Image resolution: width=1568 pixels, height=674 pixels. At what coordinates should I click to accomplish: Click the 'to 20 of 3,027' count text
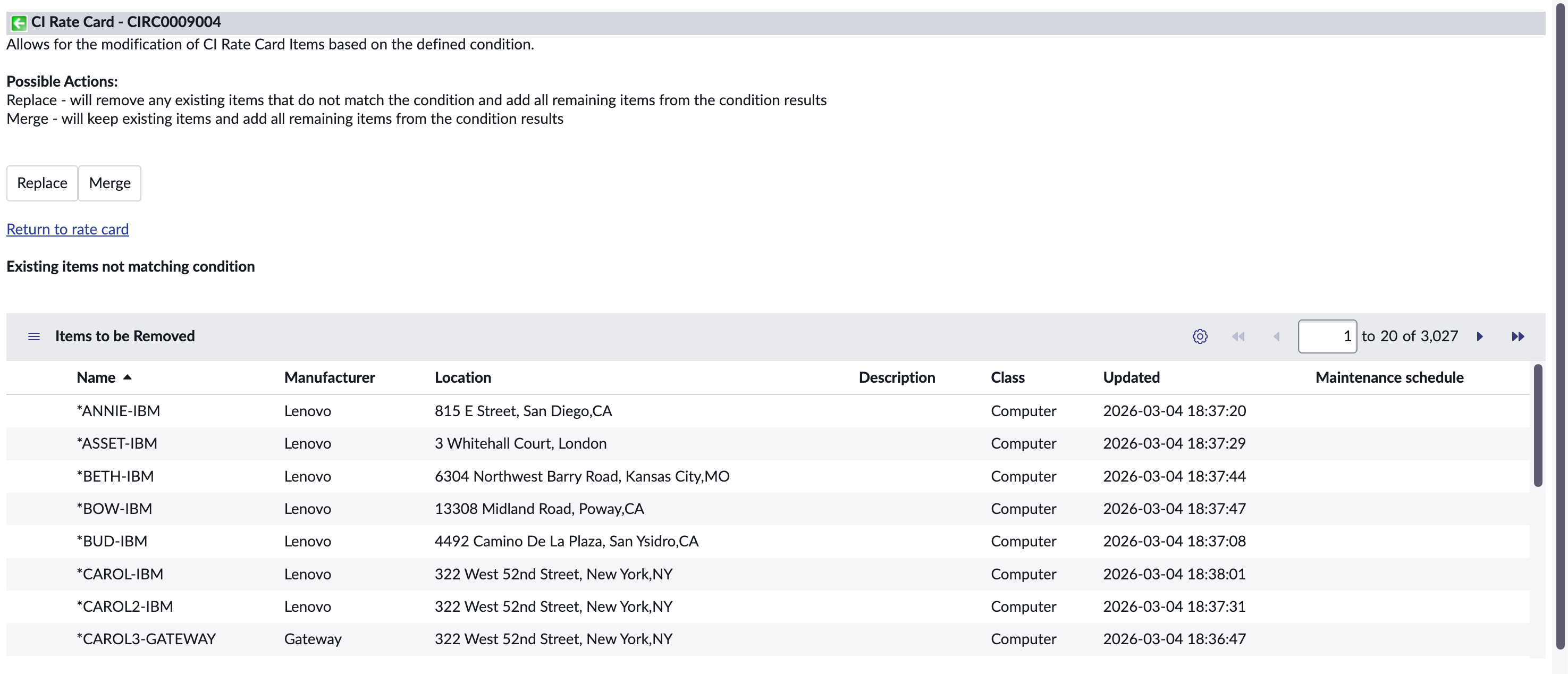pyautogui.click(x=1410, y=335)
